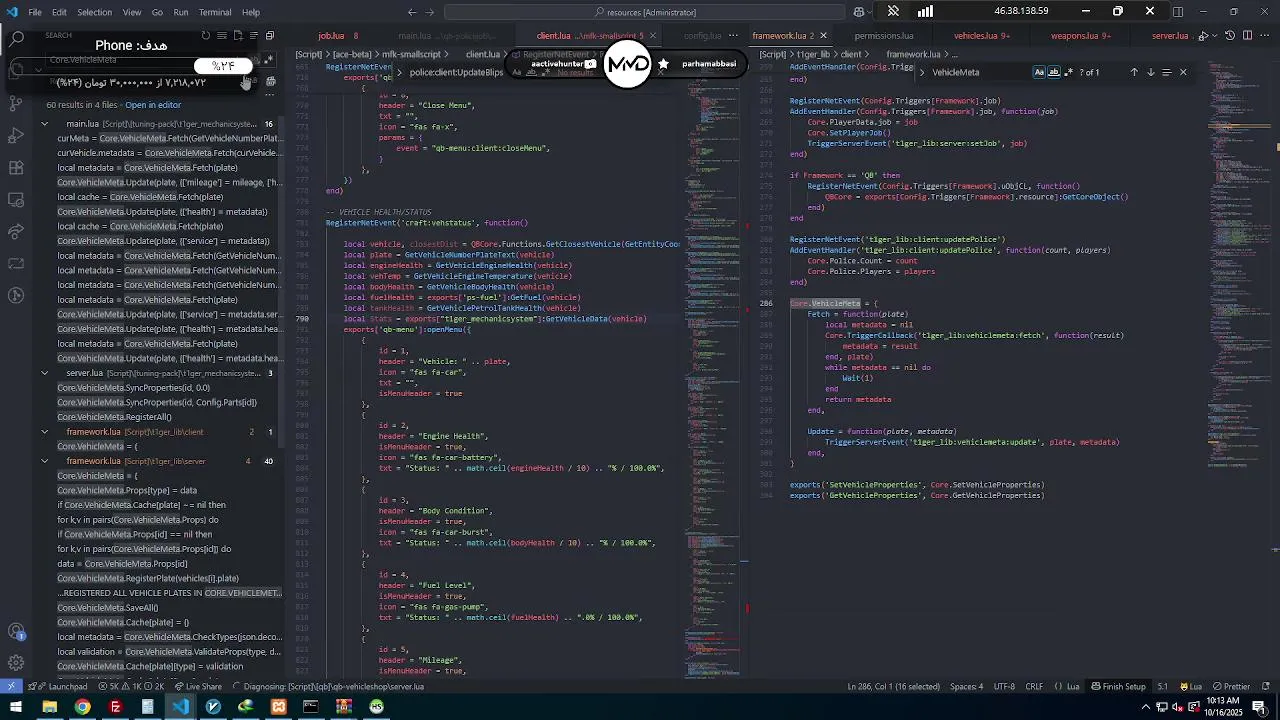Open File Explorer from the taskbar

point(49,707)
